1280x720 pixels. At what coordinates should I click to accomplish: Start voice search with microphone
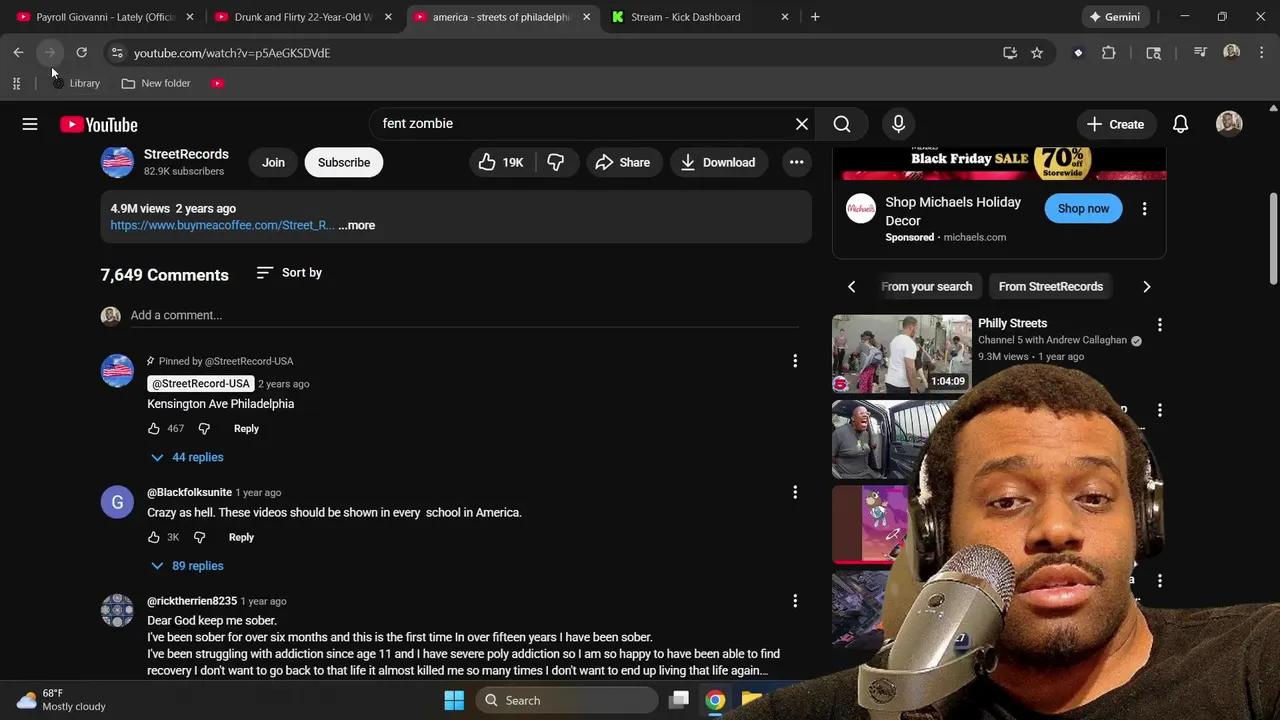coord(898,124)
